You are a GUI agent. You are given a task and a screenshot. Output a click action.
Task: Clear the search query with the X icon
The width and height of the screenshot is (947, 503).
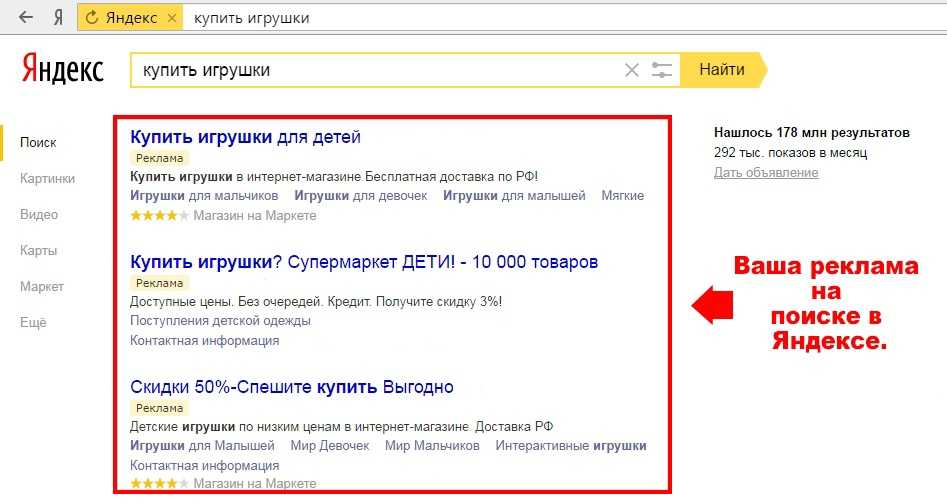coord(632,70)
